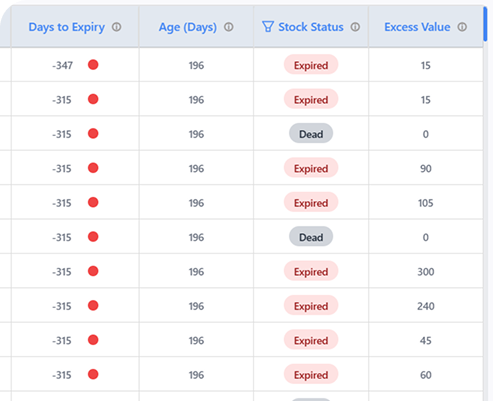The height and width of the screenshot is (401, 493).
Task: Select age 196 in the excess 105 row
Action: [196, 203]
